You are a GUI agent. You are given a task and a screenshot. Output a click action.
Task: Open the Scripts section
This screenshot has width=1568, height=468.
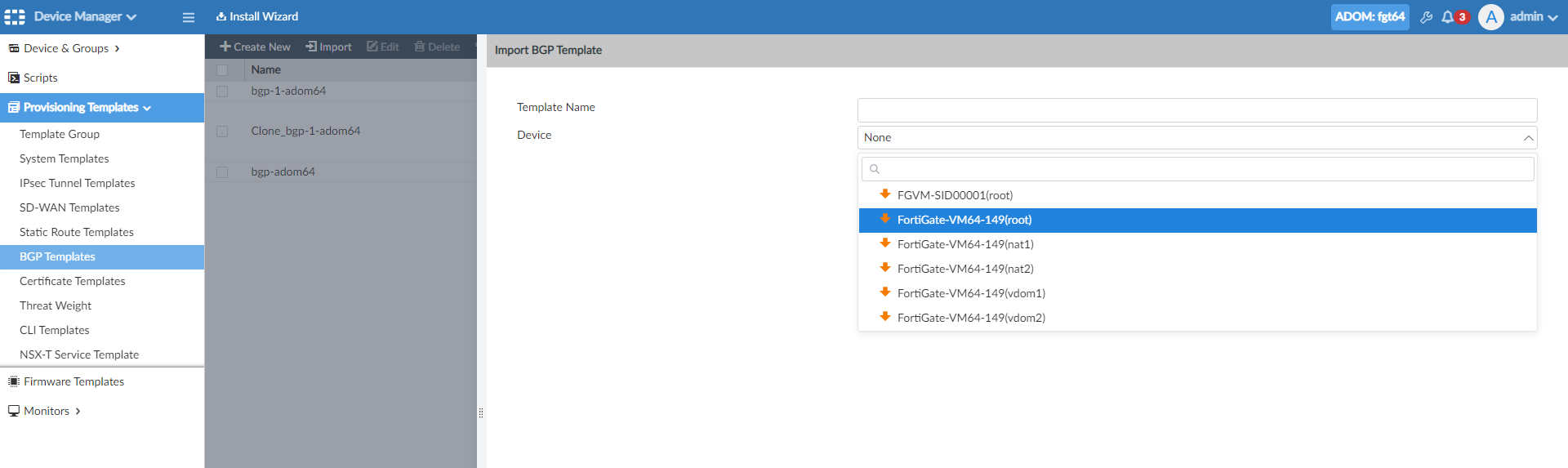coord(33,78)
